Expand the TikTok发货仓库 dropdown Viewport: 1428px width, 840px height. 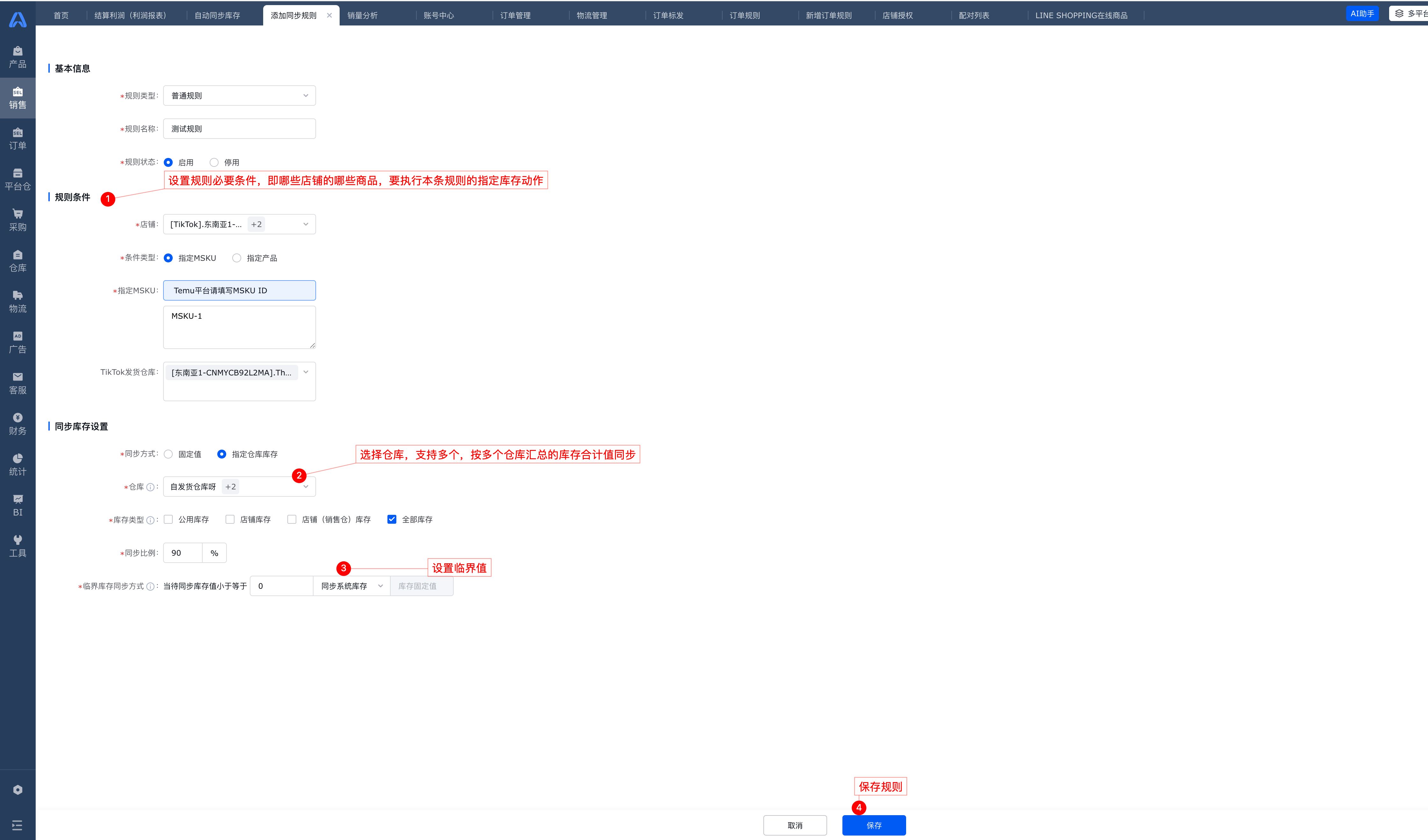coord(239,381)
